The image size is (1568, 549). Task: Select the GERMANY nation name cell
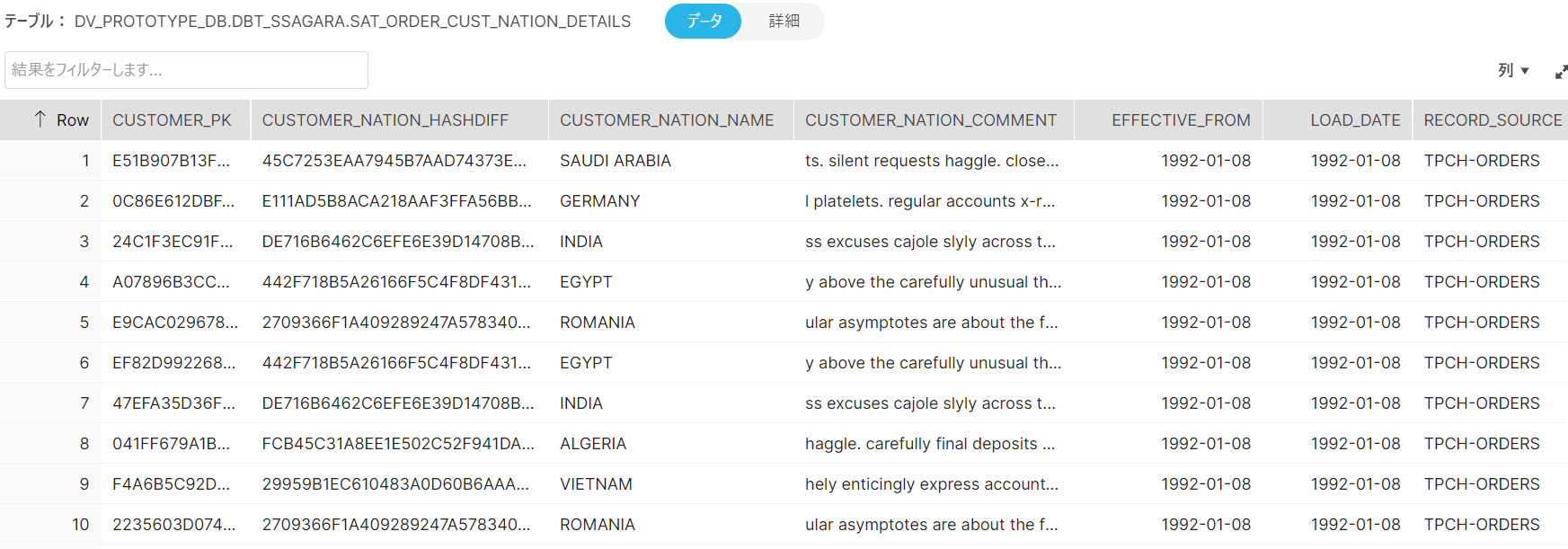coord(599,201)
